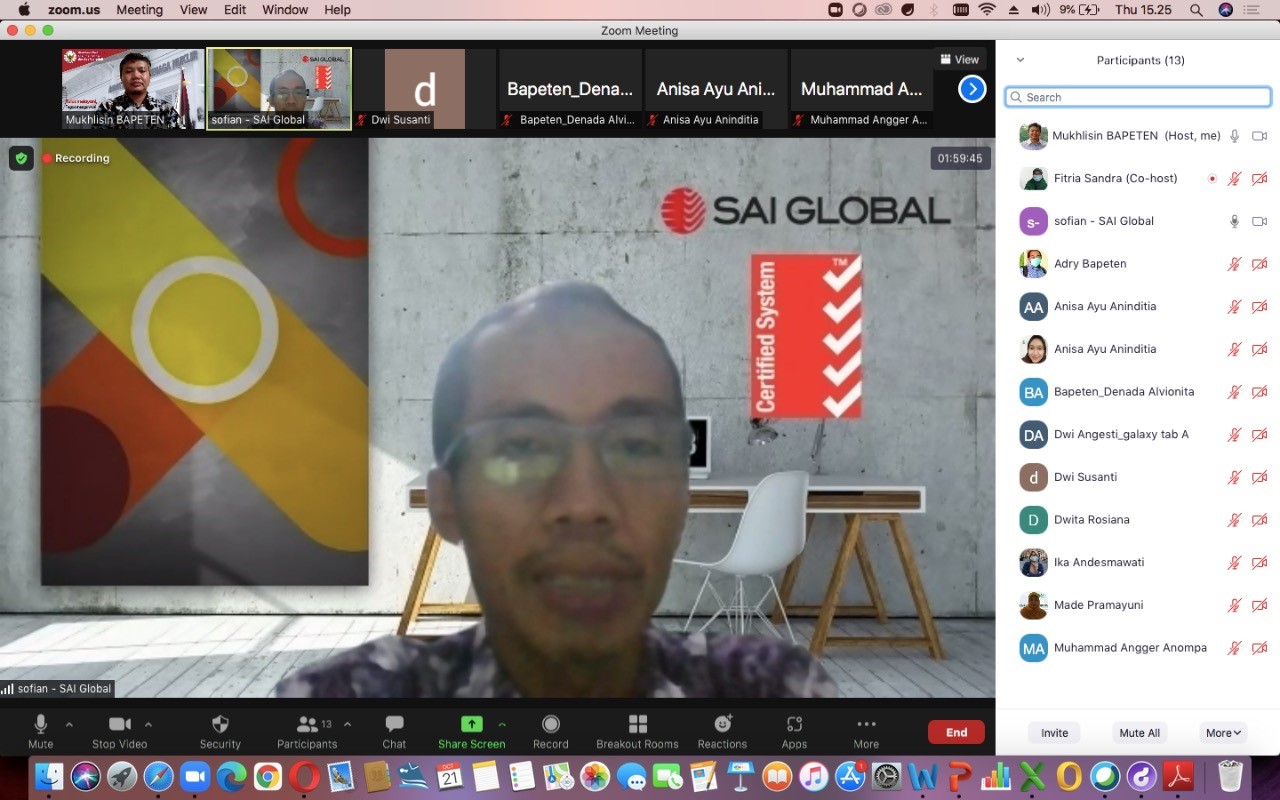Click the name Made Pramayuni in the participants list
Screen dimensions: 1280x800
click(1098, 605)
